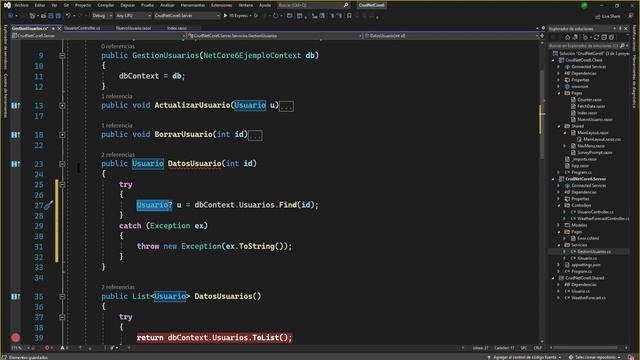Screen dimensions: 640x360
Task: Click the Save file toolbar icon
Action: 51,16
